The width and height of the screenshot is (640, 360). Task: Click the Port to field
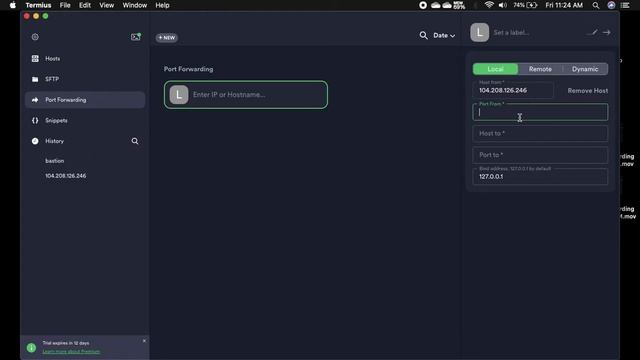pos(540,155)
